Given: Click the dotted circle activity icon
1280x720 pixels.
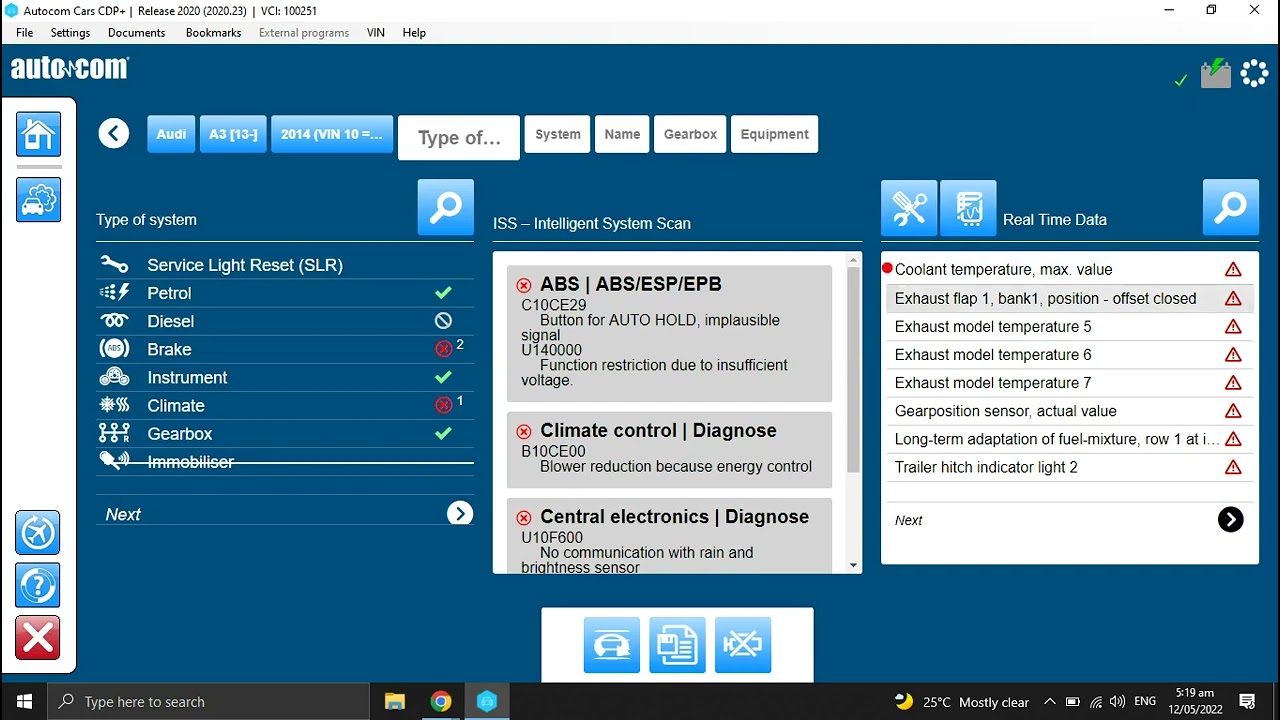Looking at the screenshot, I should [1254, 73].
